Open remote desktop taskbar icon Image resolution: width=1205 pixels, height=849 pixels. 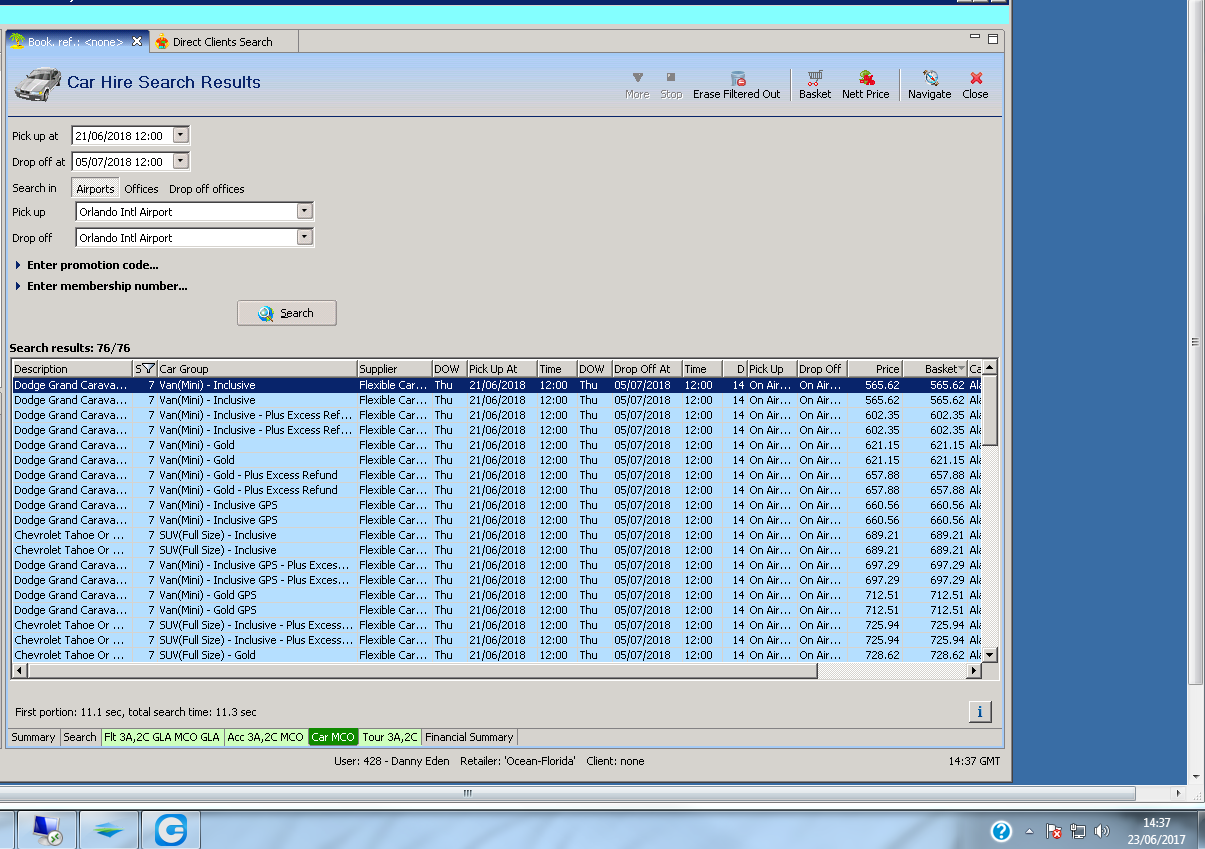click(x=46, y=830)
